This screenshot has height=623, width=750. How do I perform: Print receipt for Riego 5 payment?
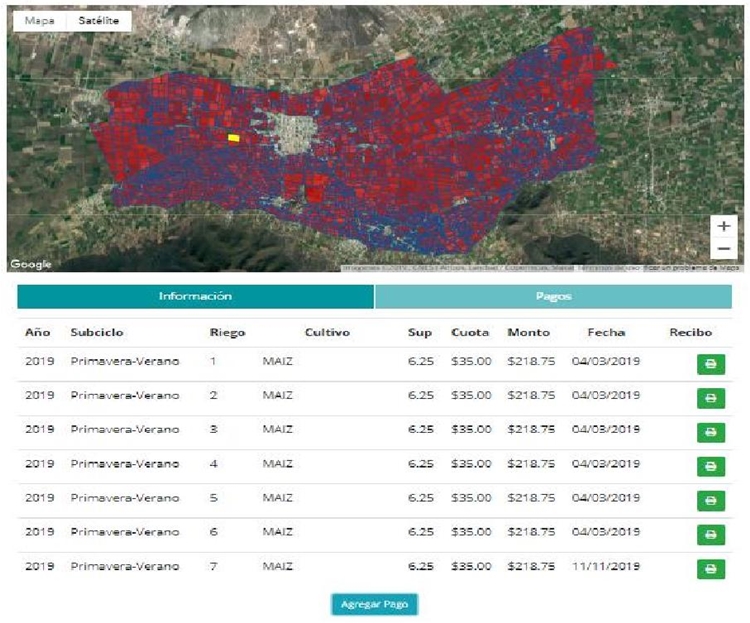(x=710, y=500)
